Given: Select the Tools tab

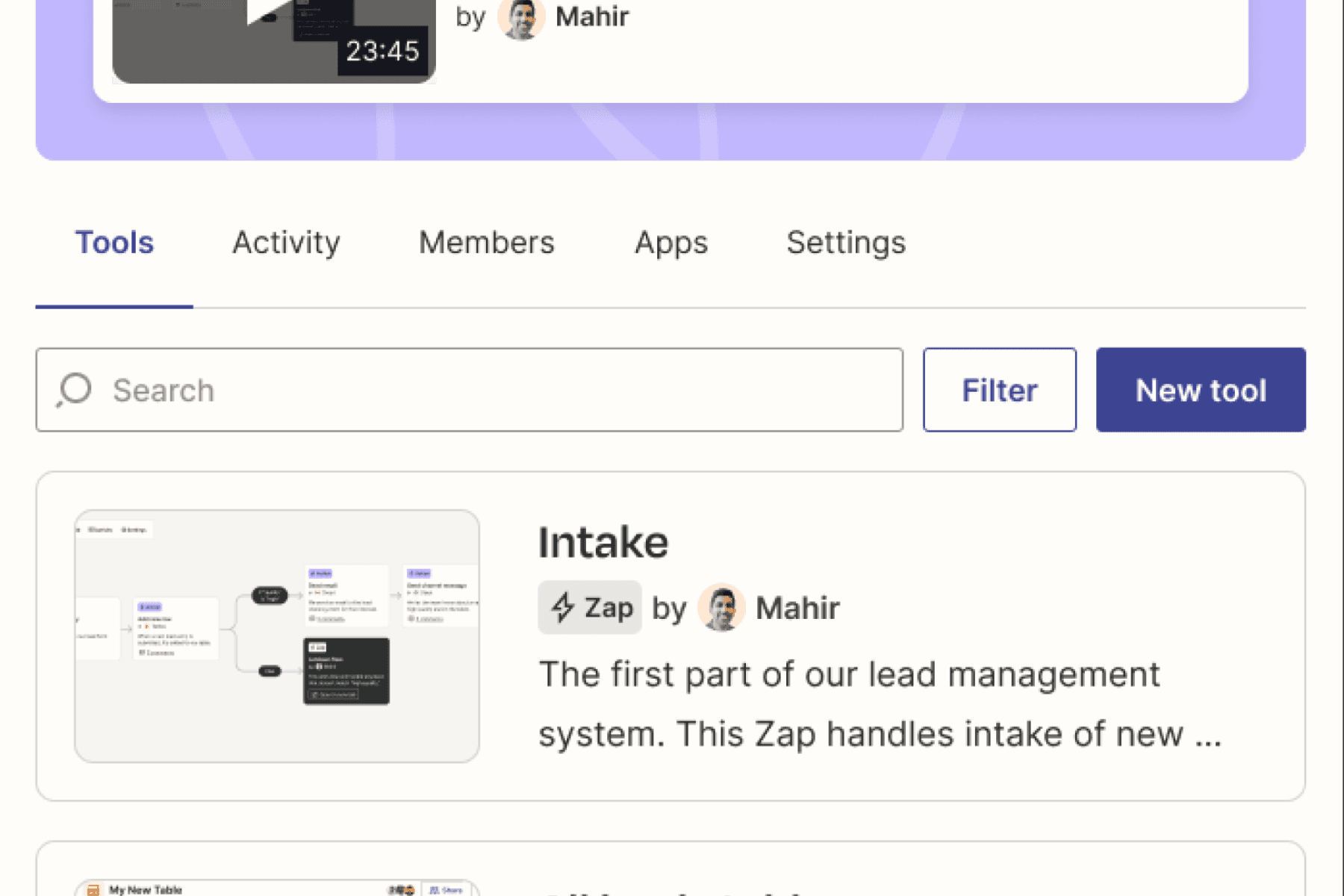Looking at the screenshot, I should (x=114, y=243).
